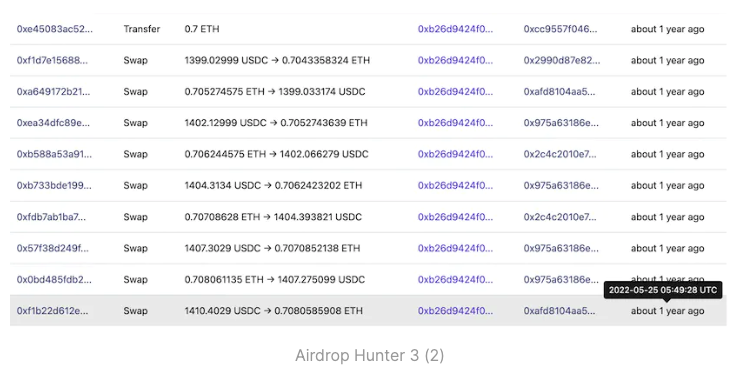
Task: Click the Airdrop Hunter 3 (2) caption
Action: tap(369, 355)
